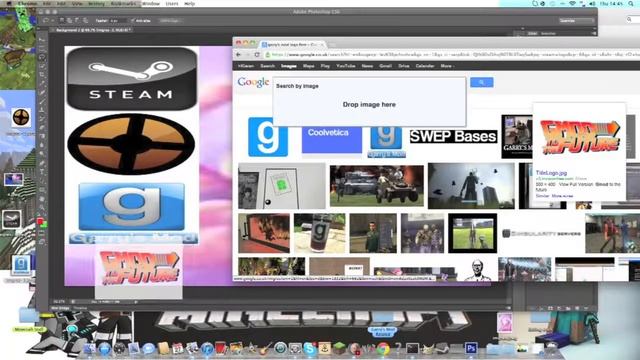Click the large blue 'g' Garry's Mod result
640x360 pixels.
point(268,137)
